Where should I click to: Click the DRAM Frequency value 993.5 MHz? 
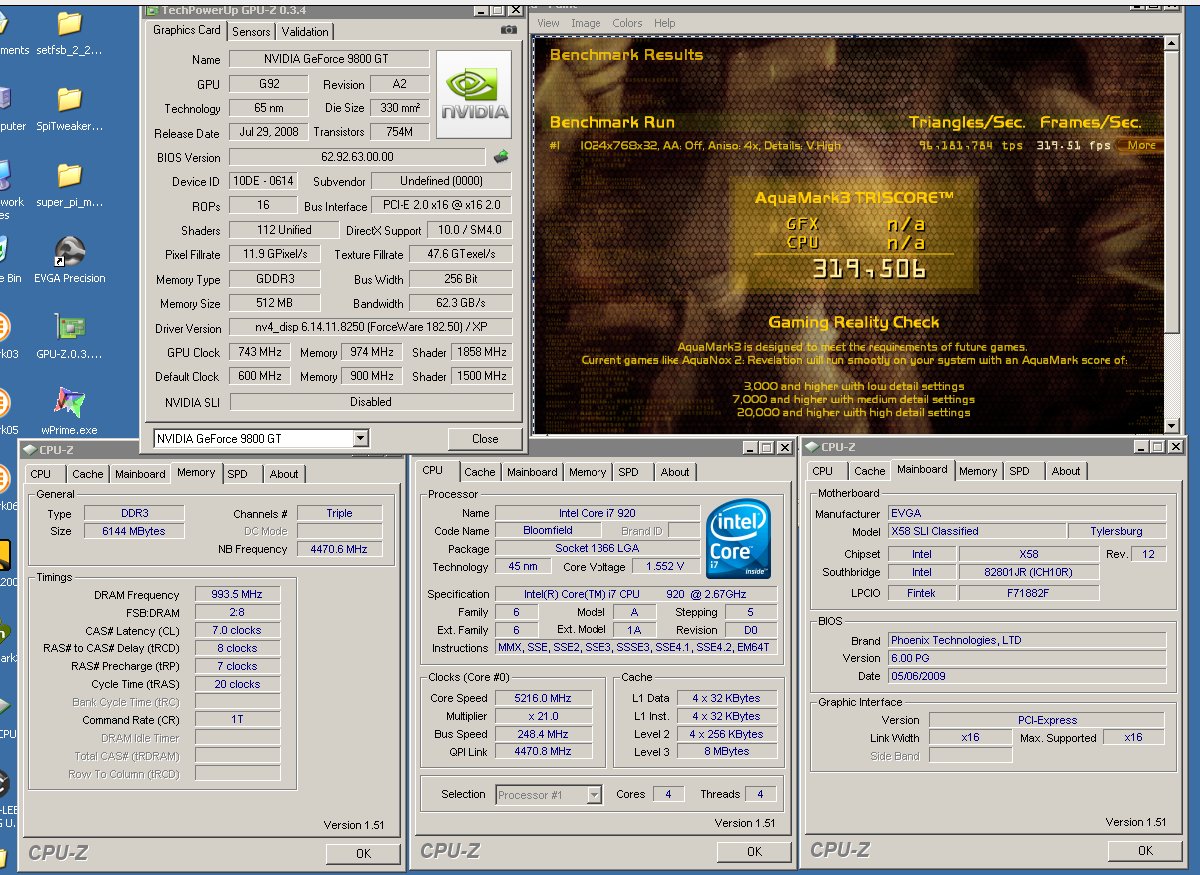(237, 594)
